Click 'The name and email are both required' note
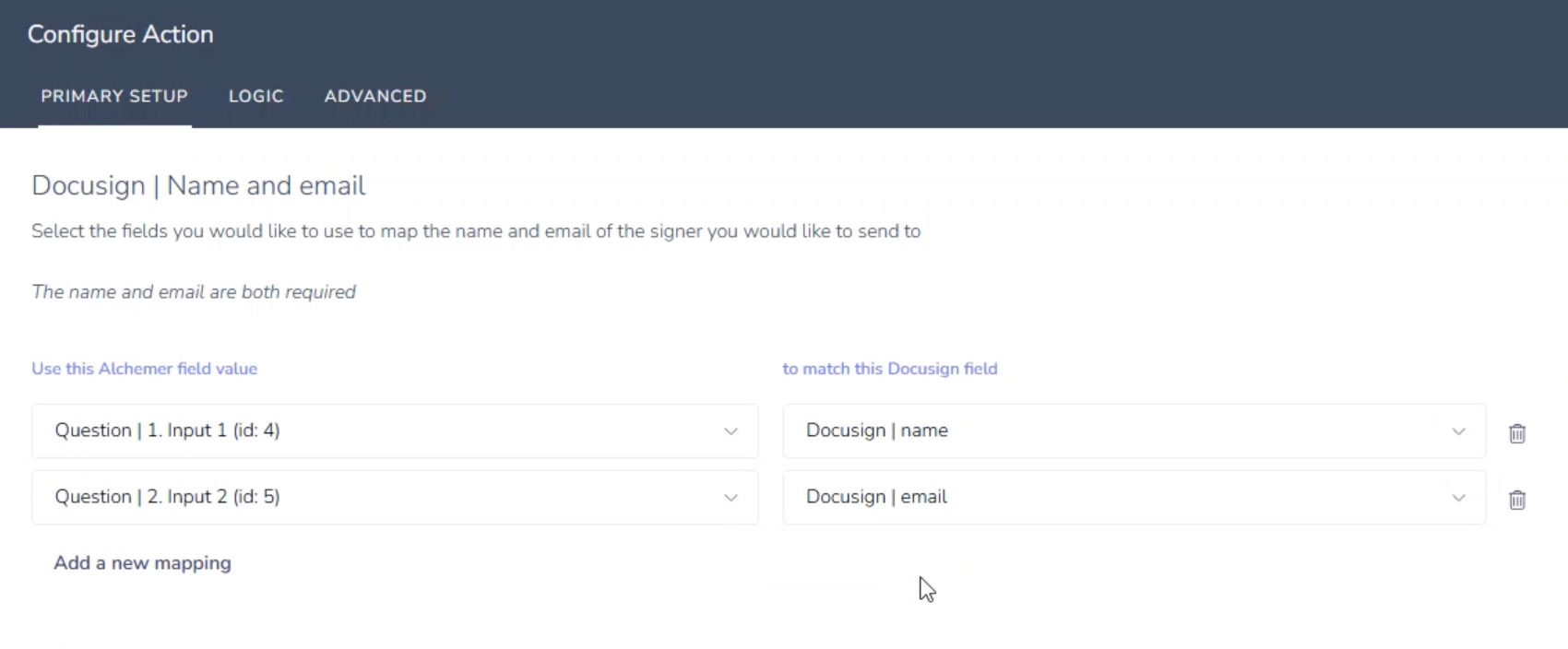Viewport: 1568px width, 649px height. click(194, 292)
